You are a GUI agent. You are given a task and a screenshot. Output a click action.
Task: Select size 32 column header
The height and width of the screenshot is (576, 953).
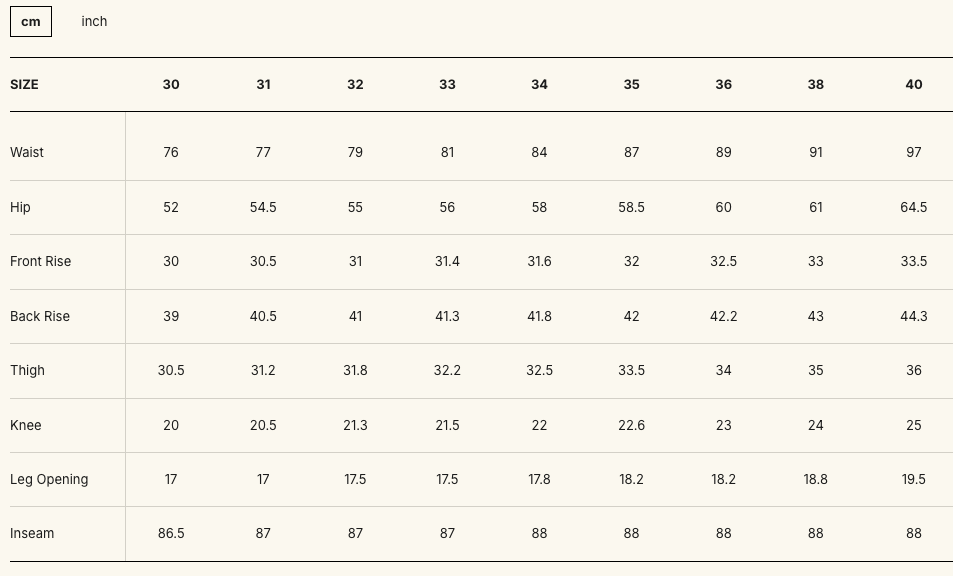[x=355, y=85]
